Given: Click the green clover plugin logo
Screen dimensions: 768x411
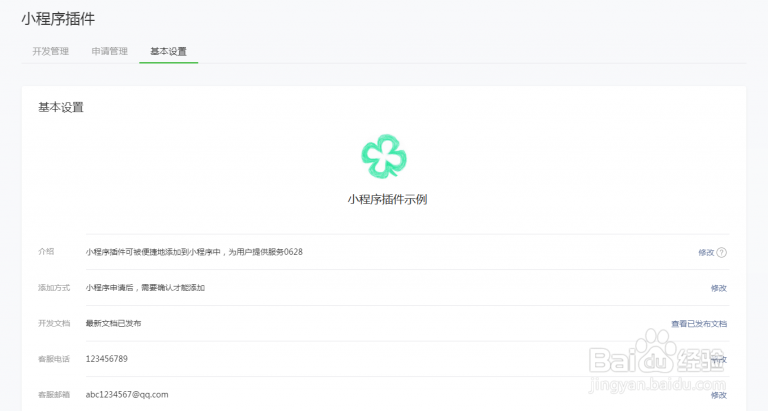Looking at the screenshot, I should 384,156.
